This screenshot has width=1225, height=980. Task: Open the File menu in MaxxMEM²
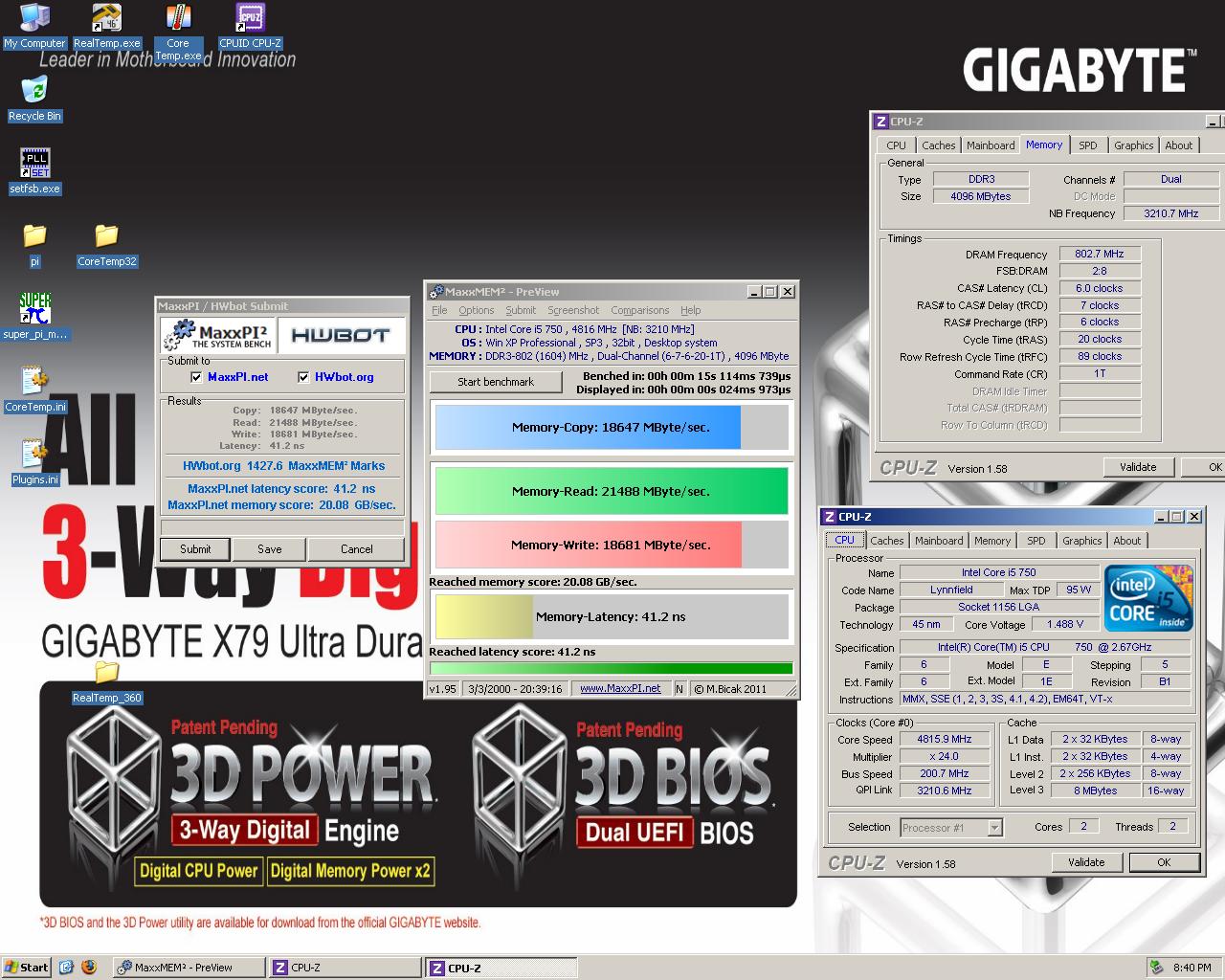439,310
